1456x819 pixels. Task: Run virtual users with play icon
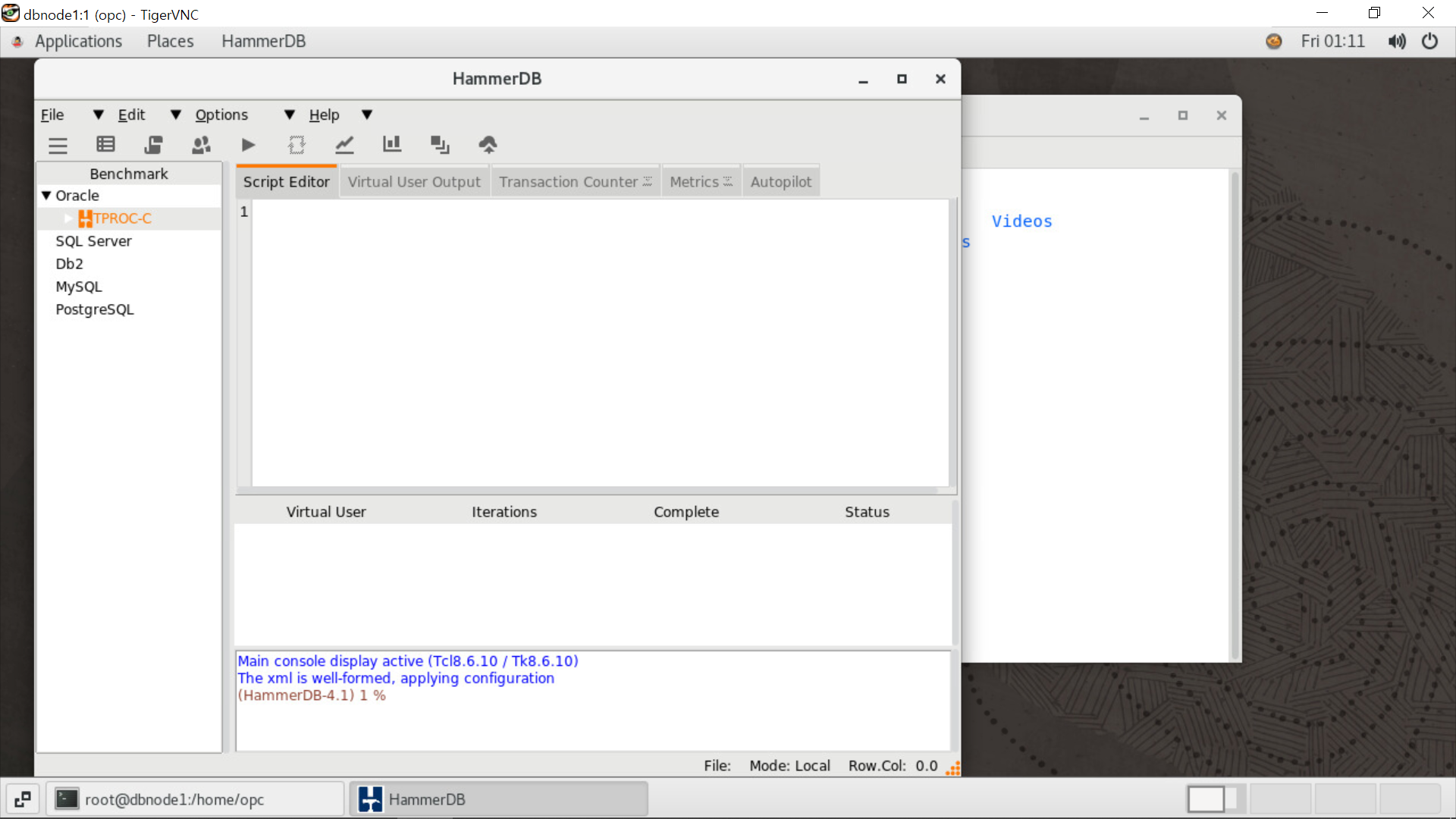[248, 144]
